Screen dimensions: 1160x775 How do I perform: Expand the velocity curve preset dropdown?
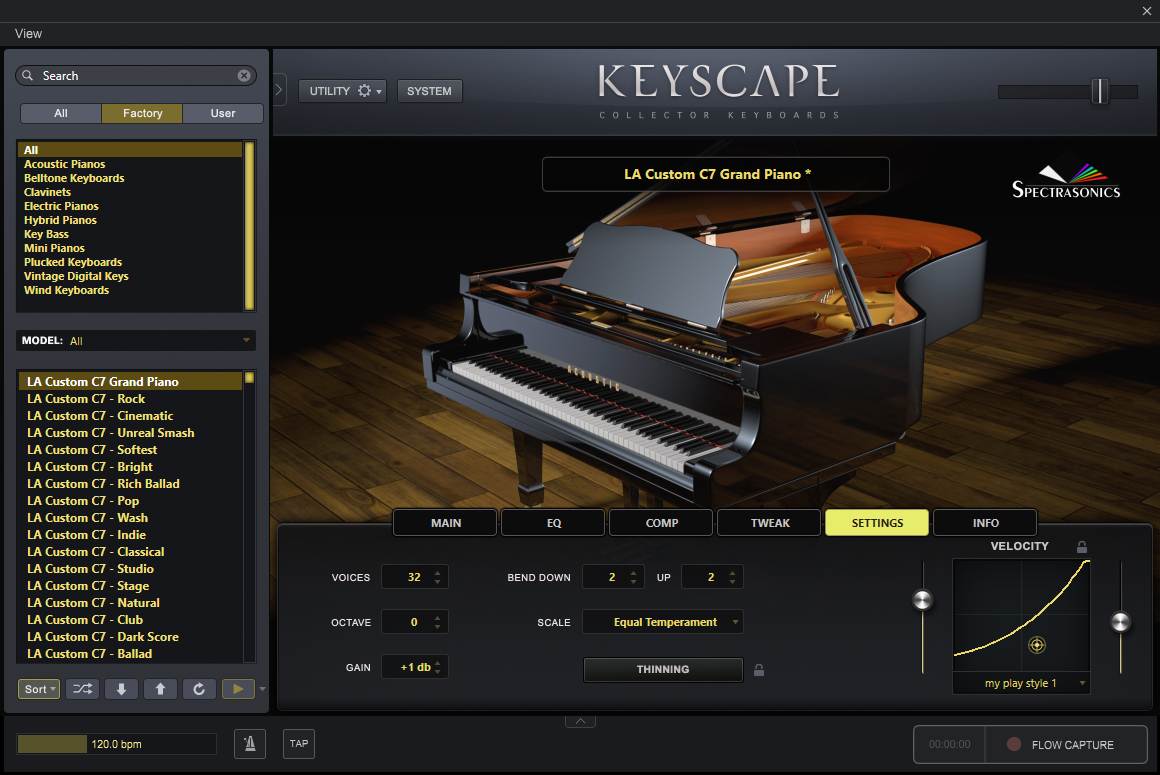coord(1021,684)
